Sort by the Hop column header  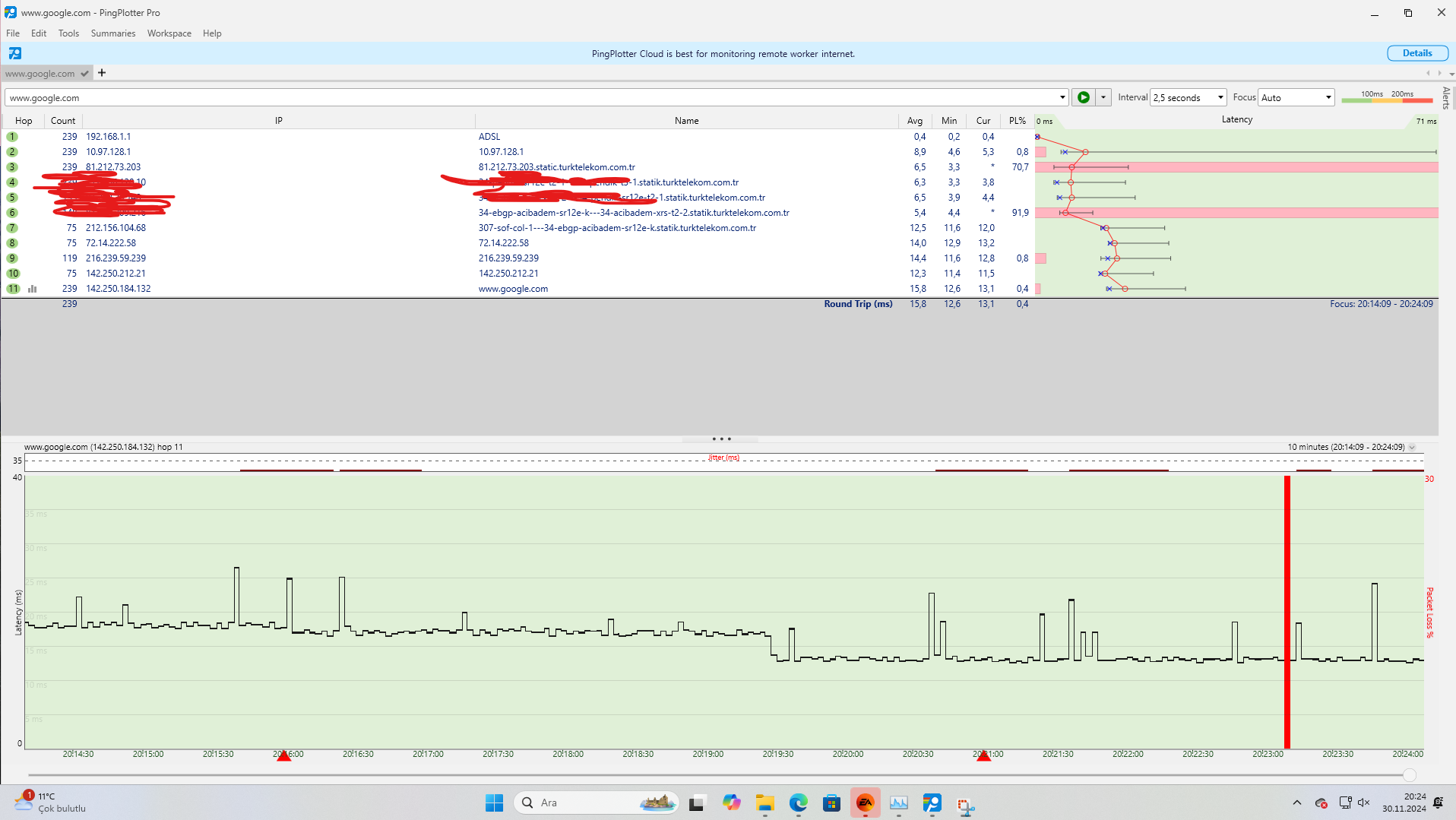[x=24, y=121]
